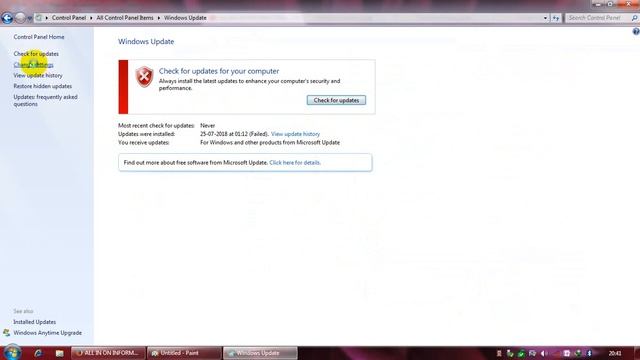640x360 pixels.
Task: Expand the arrow after Control Panel breadcrumb
Action: coord(91,18)
